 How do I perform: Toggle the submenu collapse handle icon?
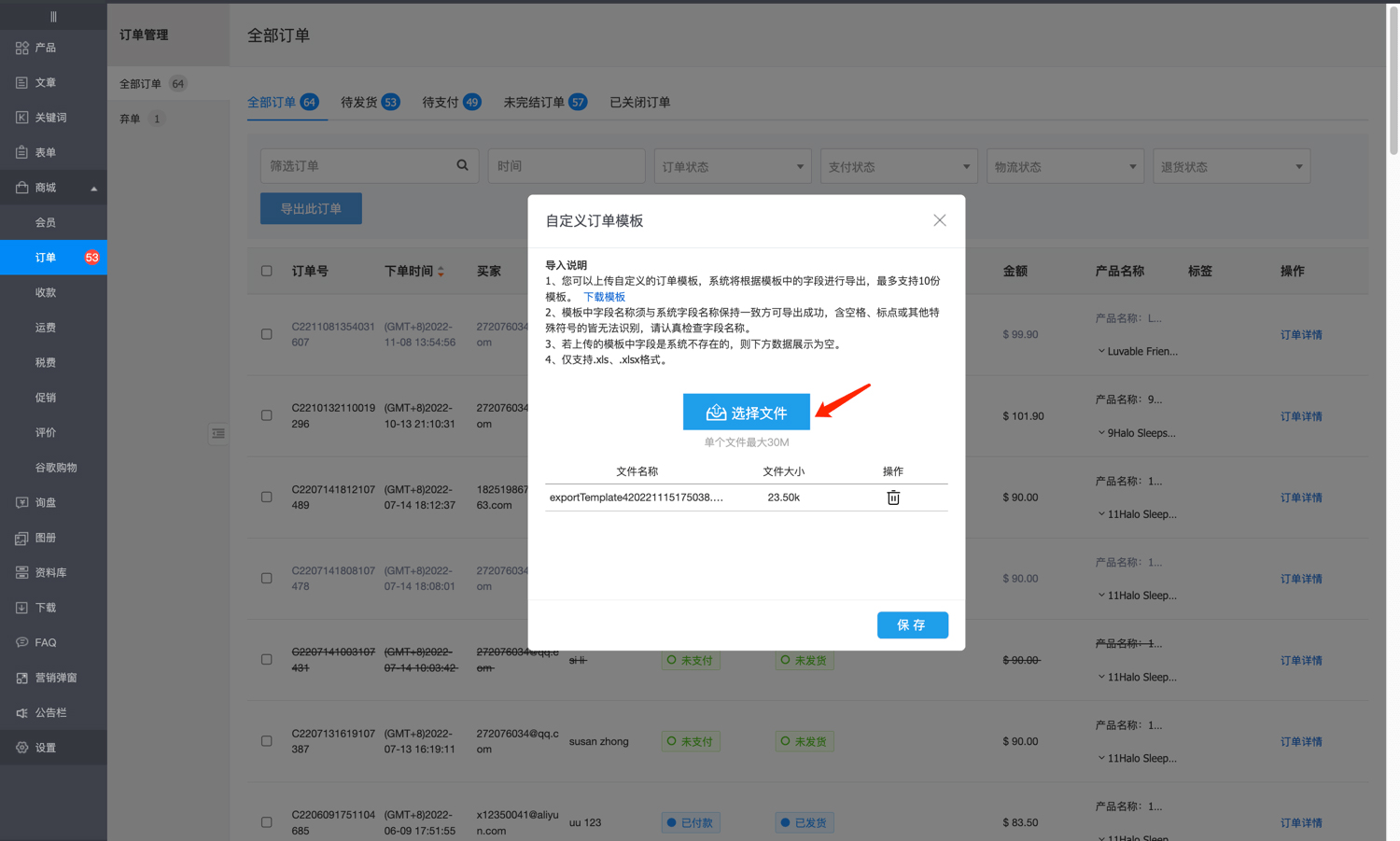(217, 433)
